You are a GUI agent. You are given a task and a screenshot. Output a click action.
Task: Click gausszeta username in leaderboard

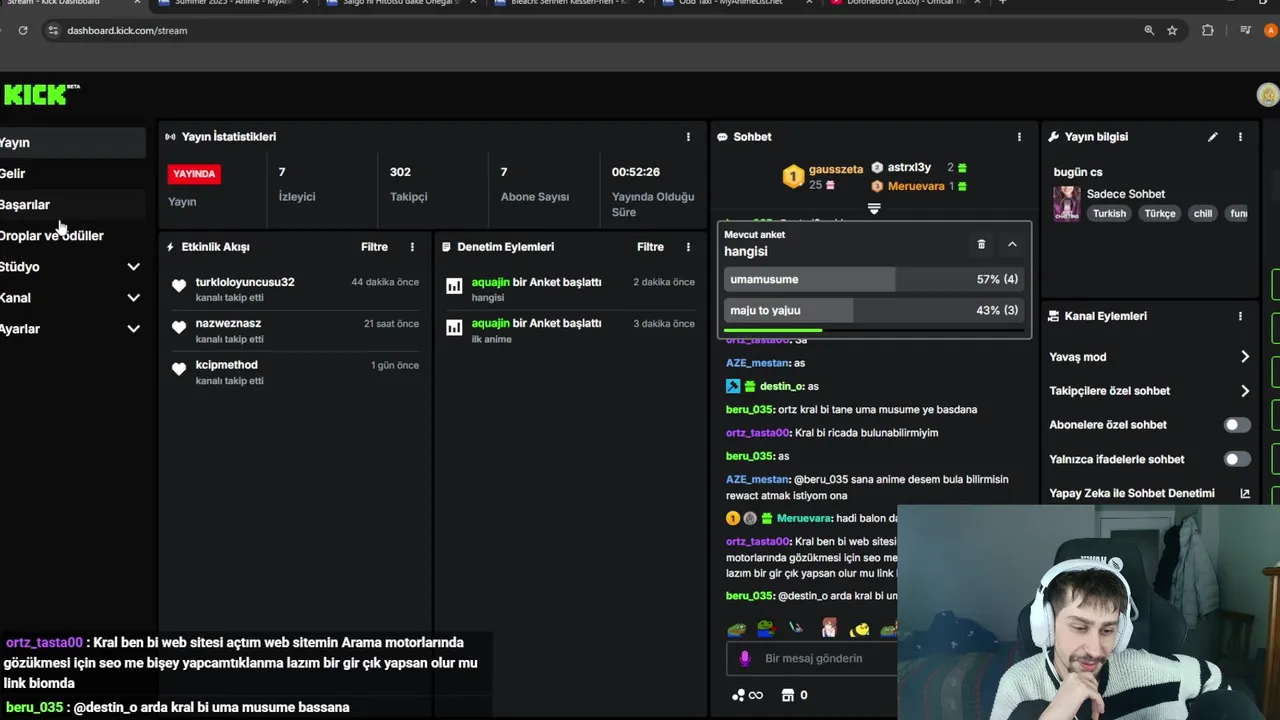[836, 169]
